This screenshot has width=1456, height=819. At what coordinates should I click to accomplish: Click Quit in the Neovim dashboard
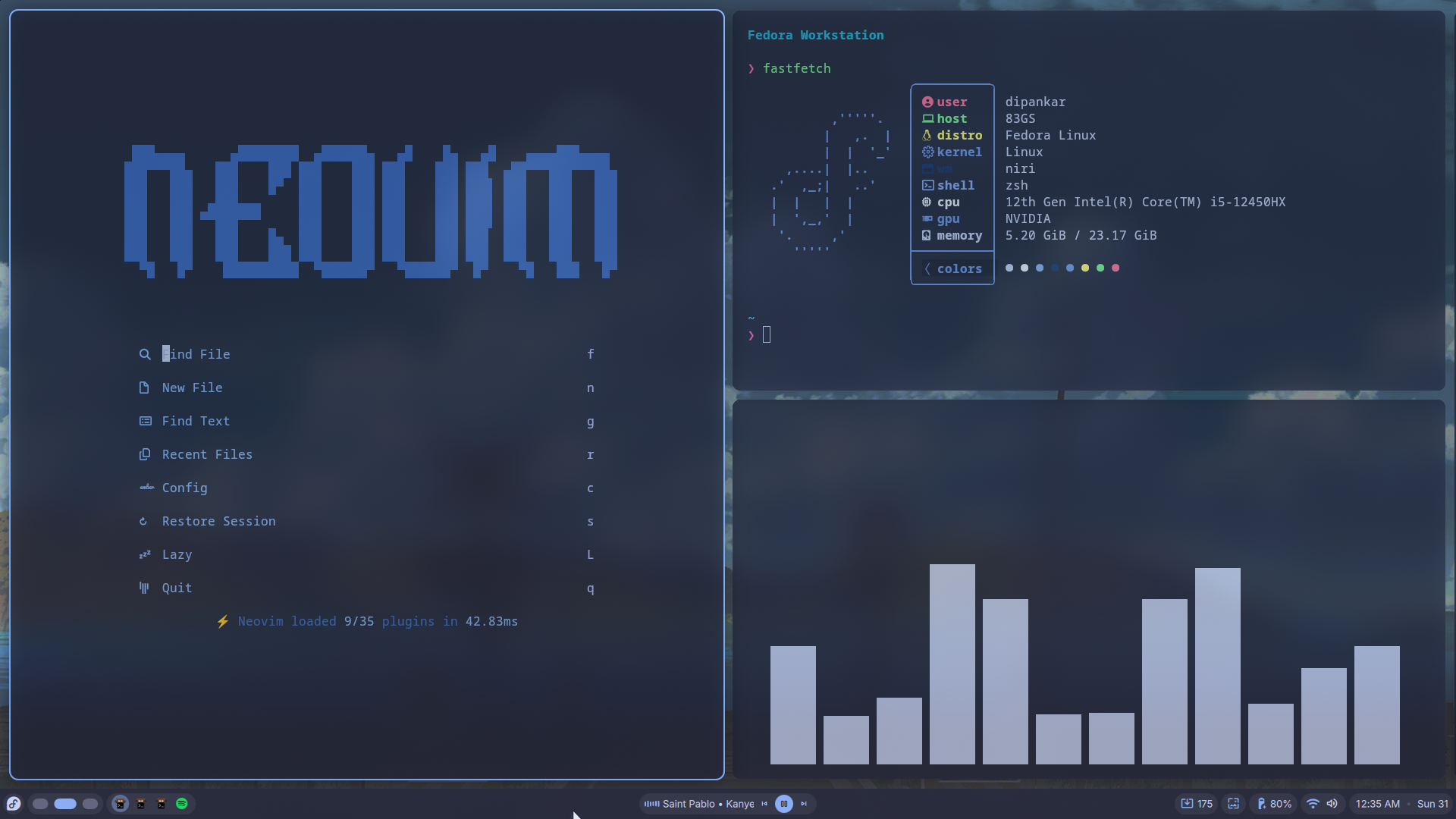pyautogui.click(x=366, y=588)
